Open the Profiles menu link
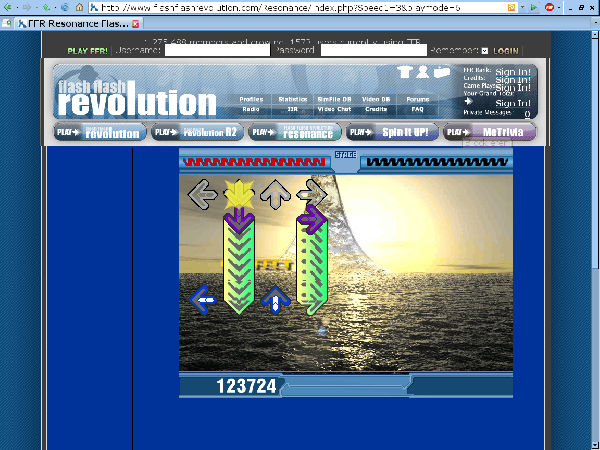600x450 pixels. coord(252,100)
